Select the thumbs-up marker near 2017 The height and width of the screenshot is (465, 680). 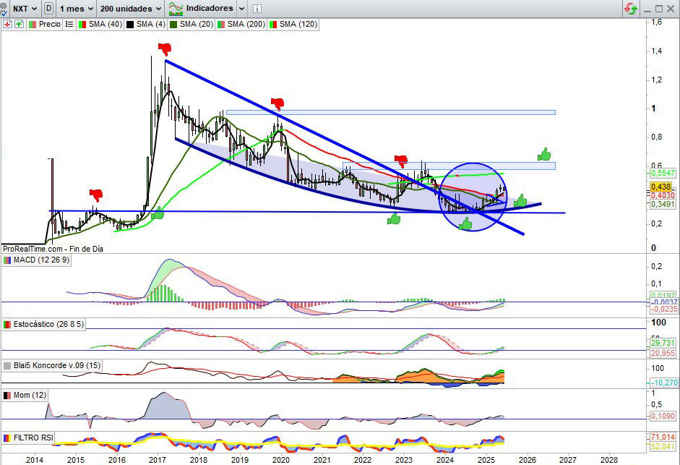click(x=157, y=213)
